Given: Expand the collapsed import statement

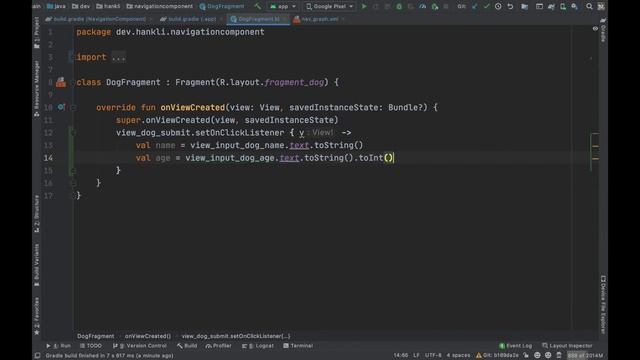Looking at the screenshot, I should tap(118, 57).
